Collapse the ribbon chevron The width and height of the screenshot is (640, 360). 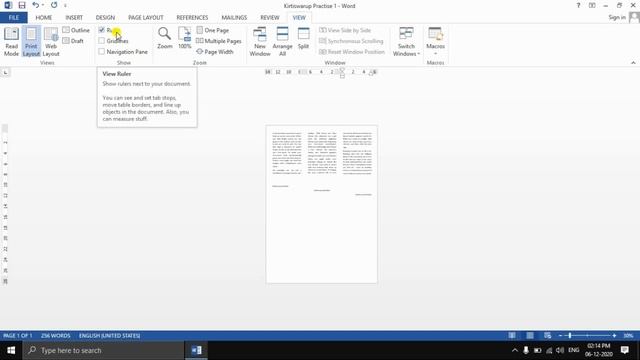tap(633, 63)
